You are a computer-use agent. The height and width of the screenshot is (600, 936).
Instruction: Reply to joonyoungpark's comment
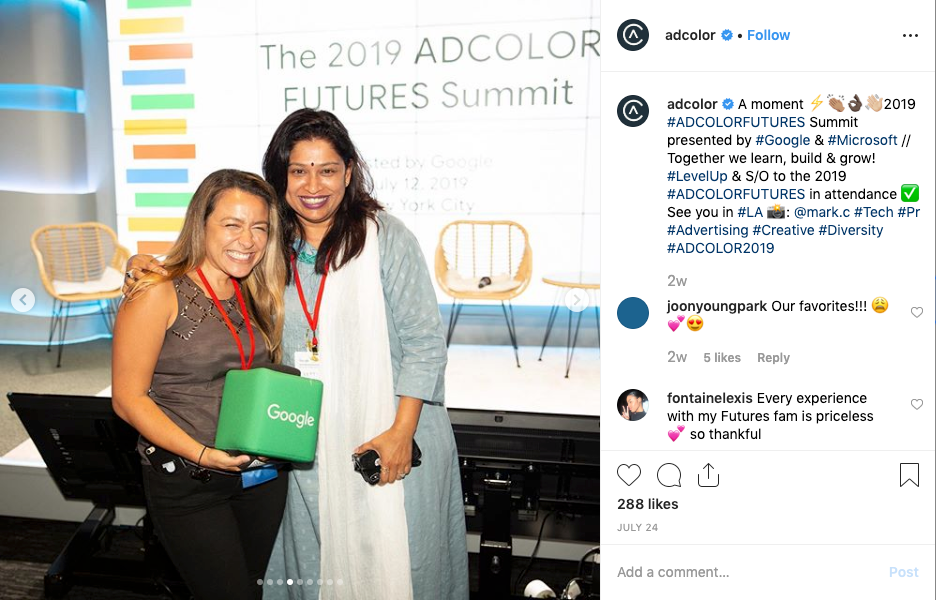(773, 358)
